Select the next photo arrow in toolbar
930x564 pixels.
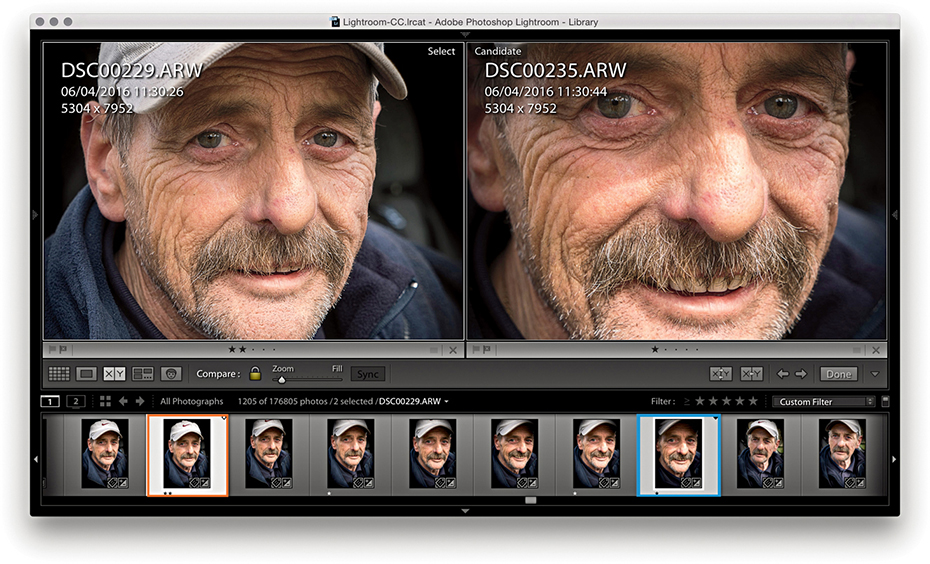tap(801, 374)
